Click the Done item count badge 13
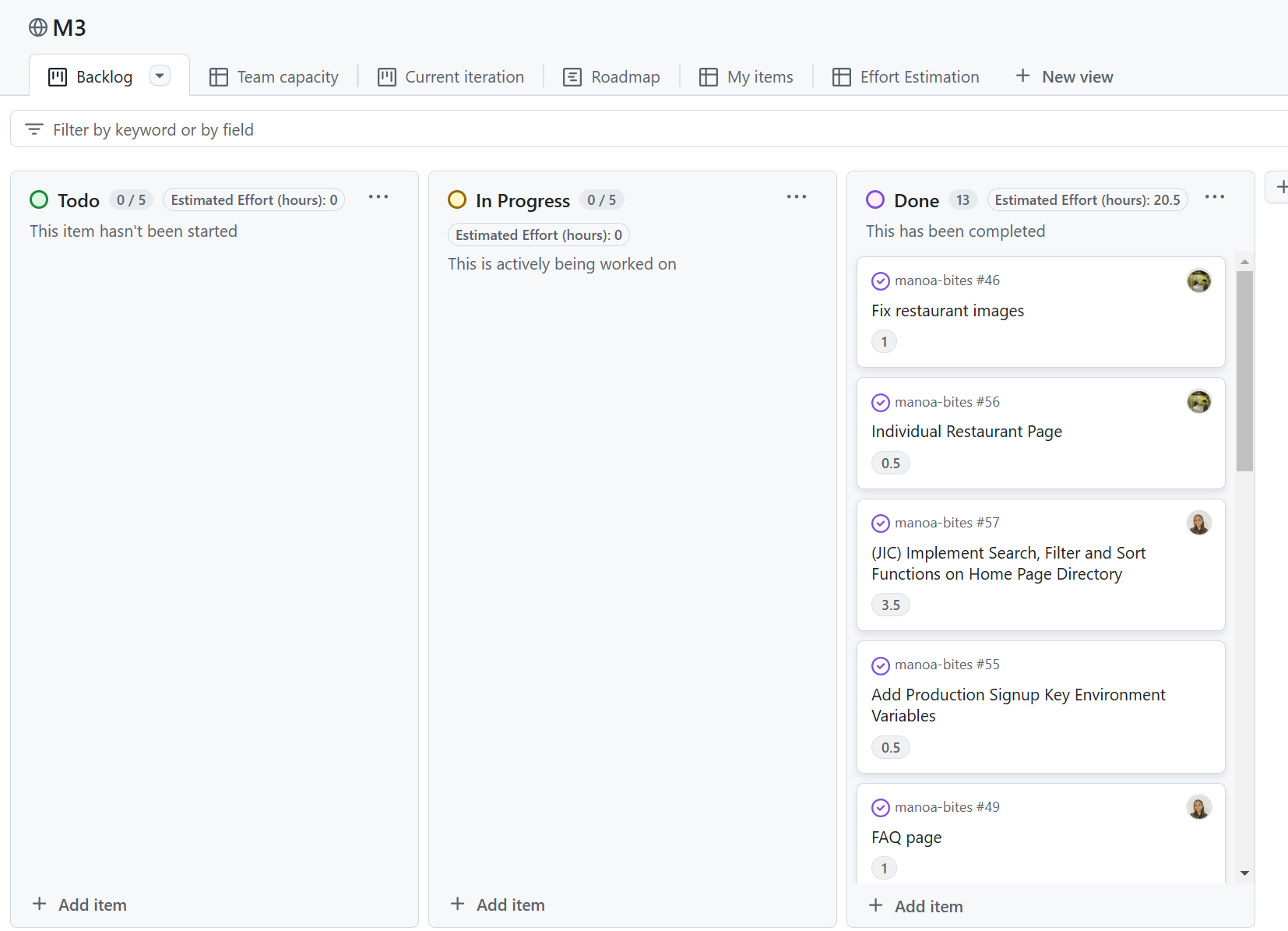This screenshot has width=1288, height=931. click(963, 200)
